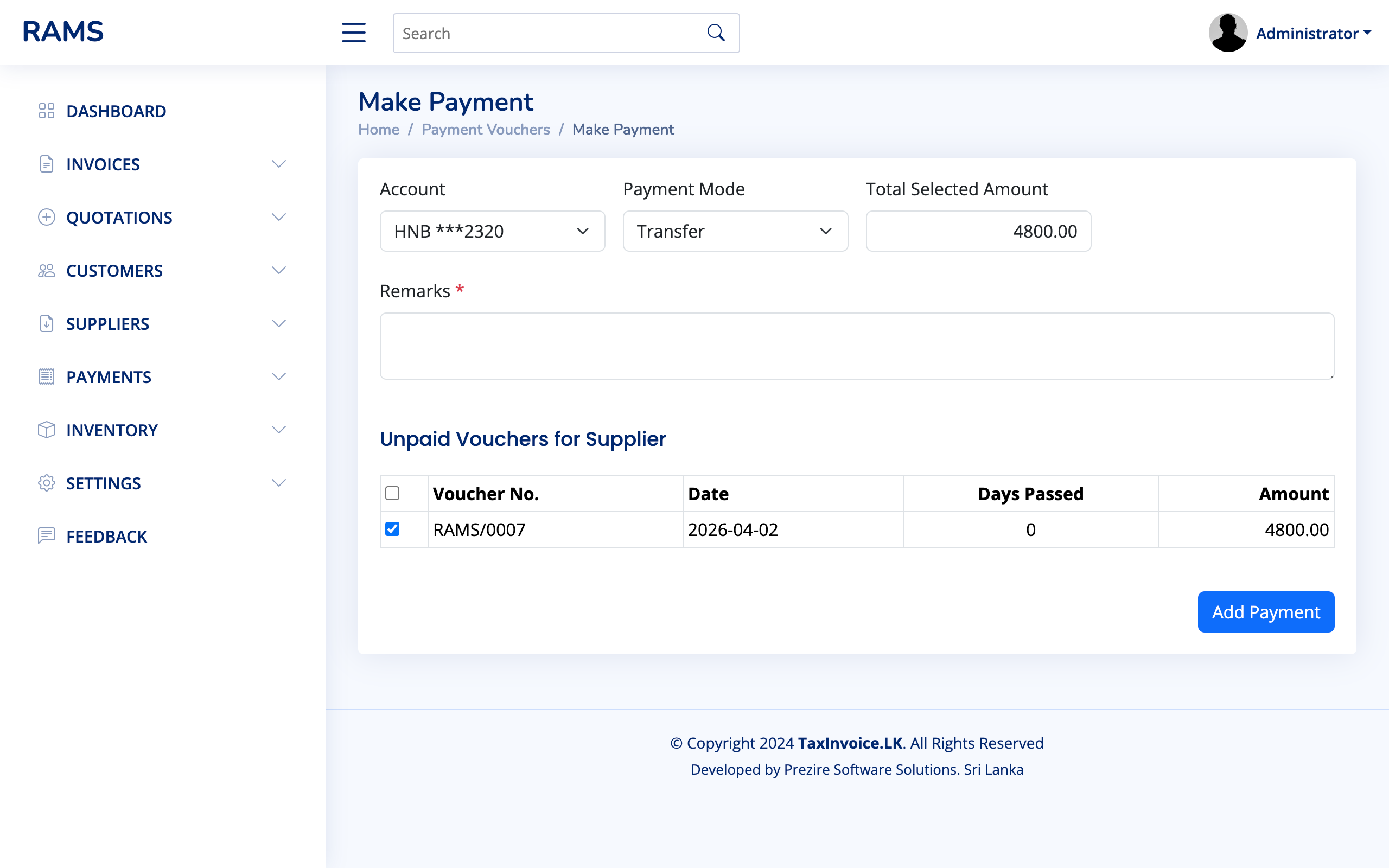Click the Add Payment button

coord(1266,611)
